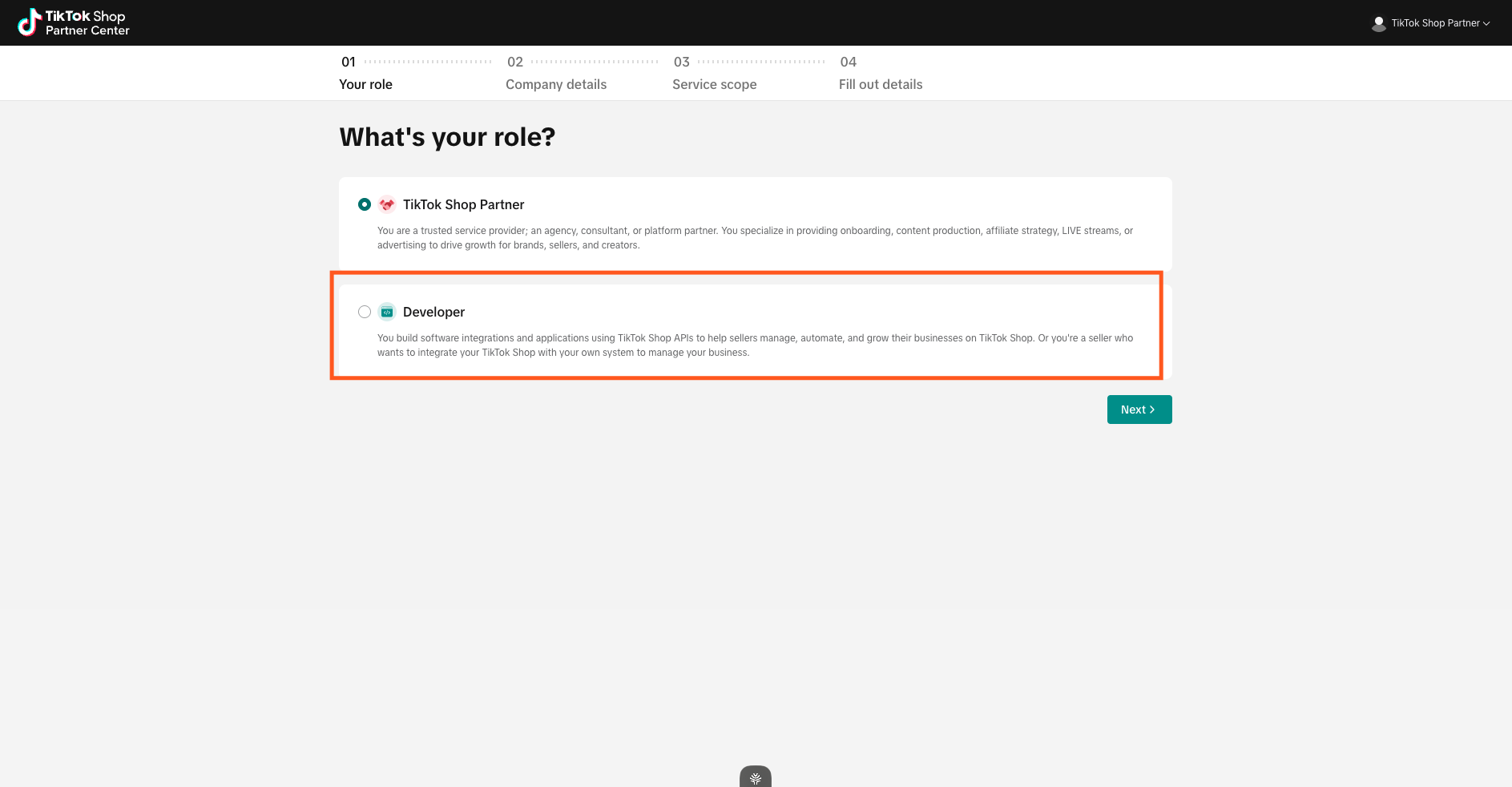Viewport: 1512px width, 787px height.
Task: Go to step 03 Service scope
Action: [x=714, y=84]
